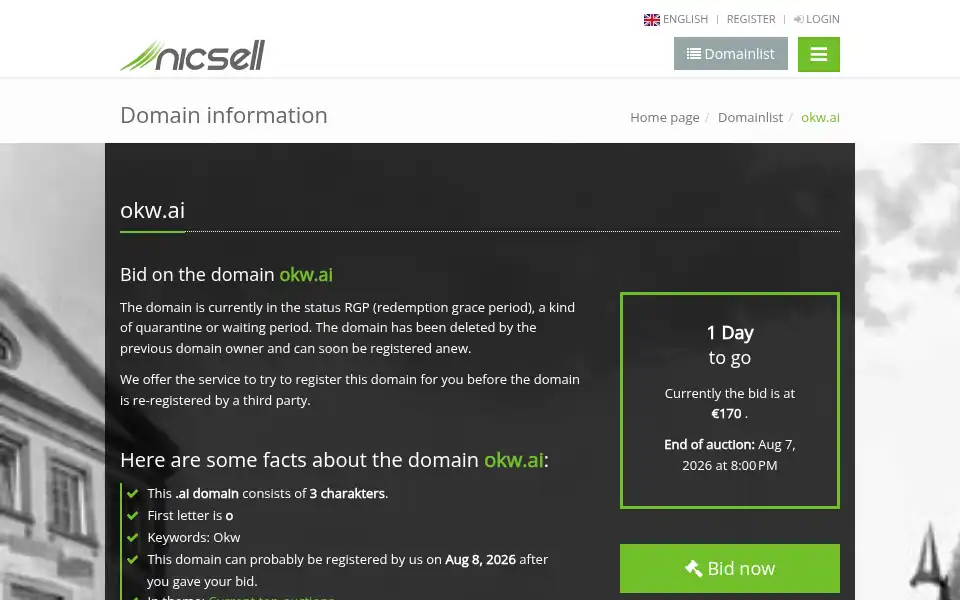Click the 'Aug 8, 2026' date text
Viewport: 960px width, 600px height.
(x=480, y=560)
